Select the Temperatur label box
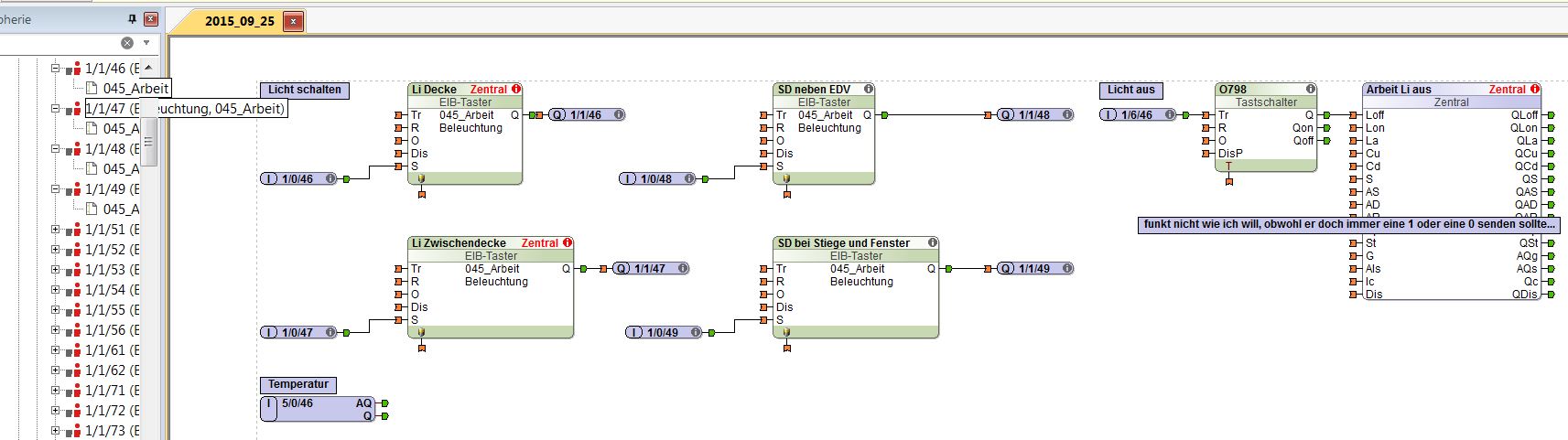Viewport: 1568px width, 440px height. 298,384
